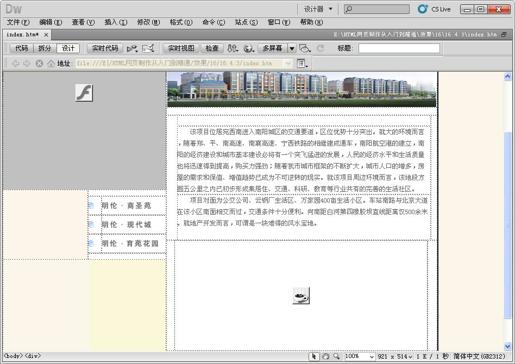Viewport: 515px width, 364px height.
Task: Select the building banner image
Action: (302, 89)
